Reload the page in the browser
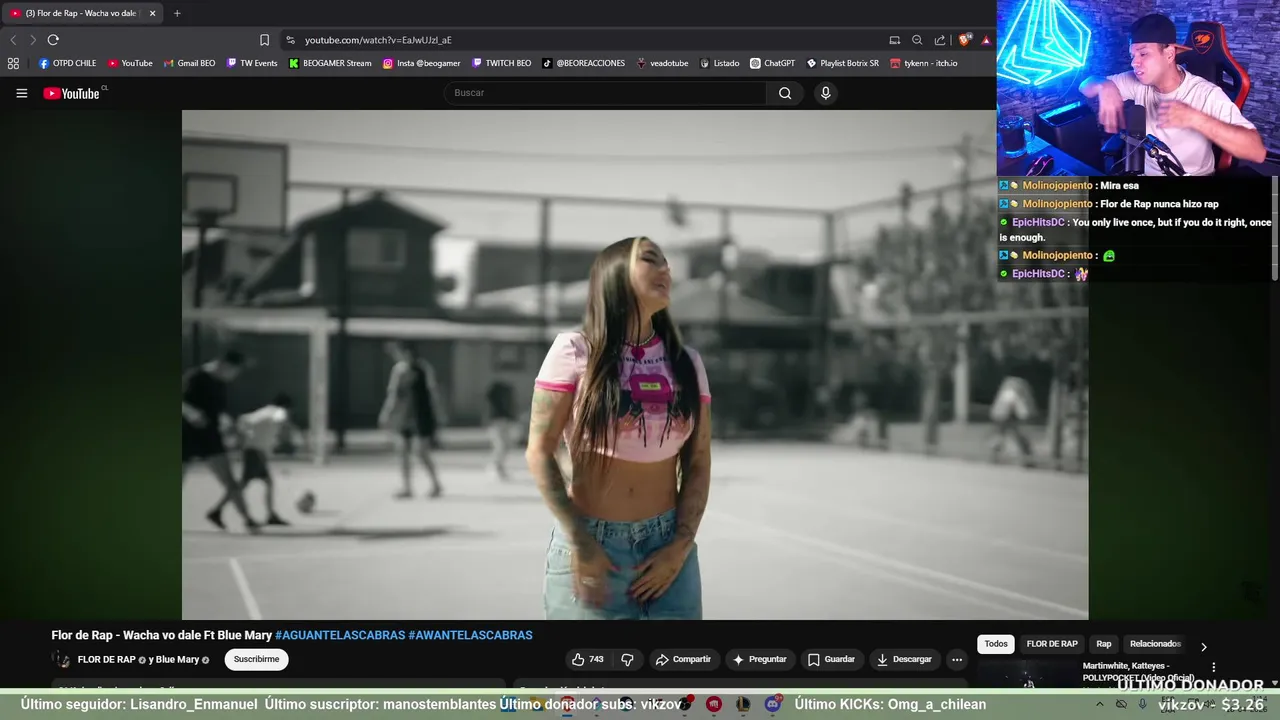Viewport: 1280px width, 720px height. [53, 40]
